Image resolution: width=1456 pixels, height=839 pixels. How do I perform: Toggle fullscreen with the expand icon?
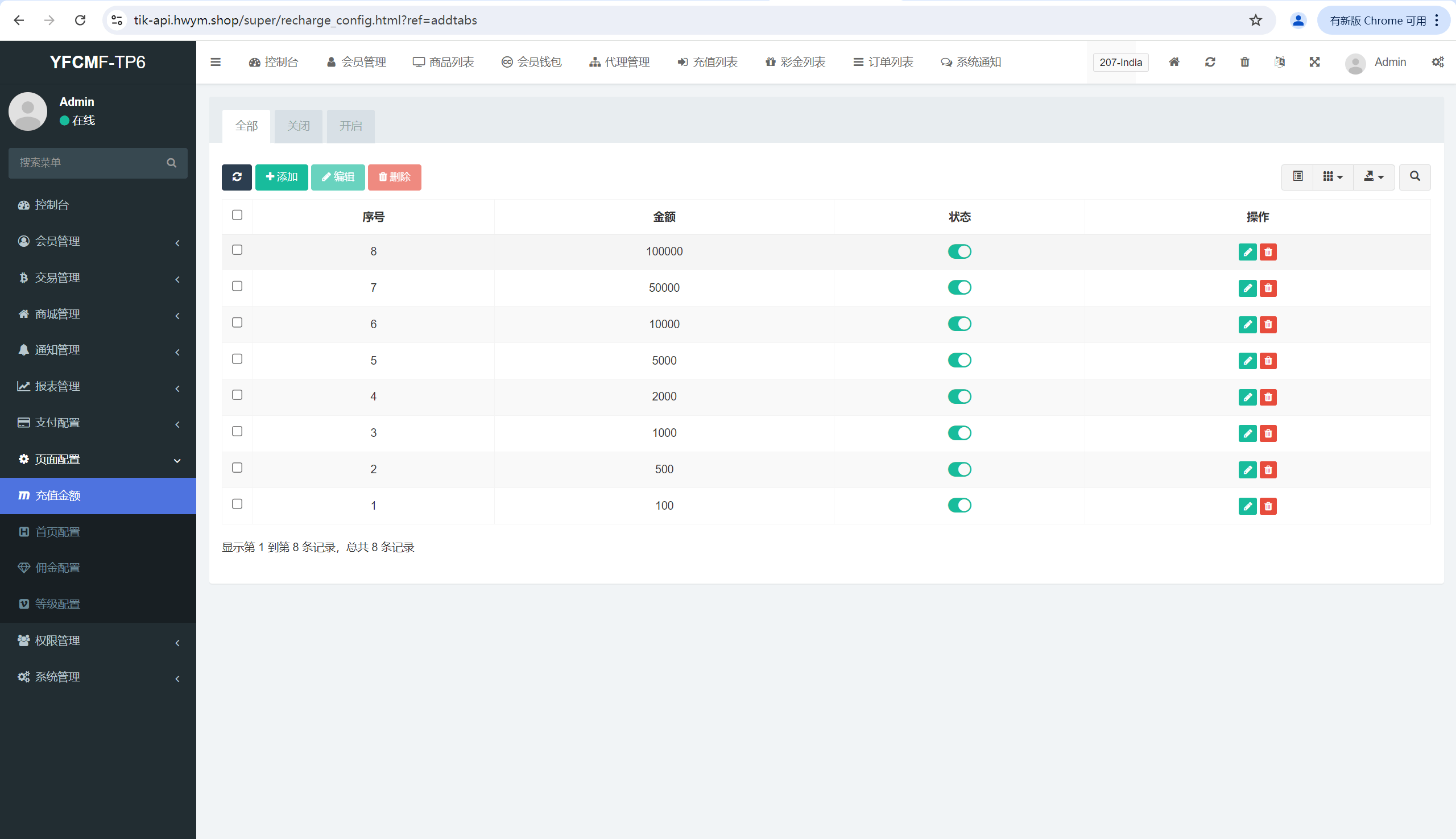(x=1314, y=62)
